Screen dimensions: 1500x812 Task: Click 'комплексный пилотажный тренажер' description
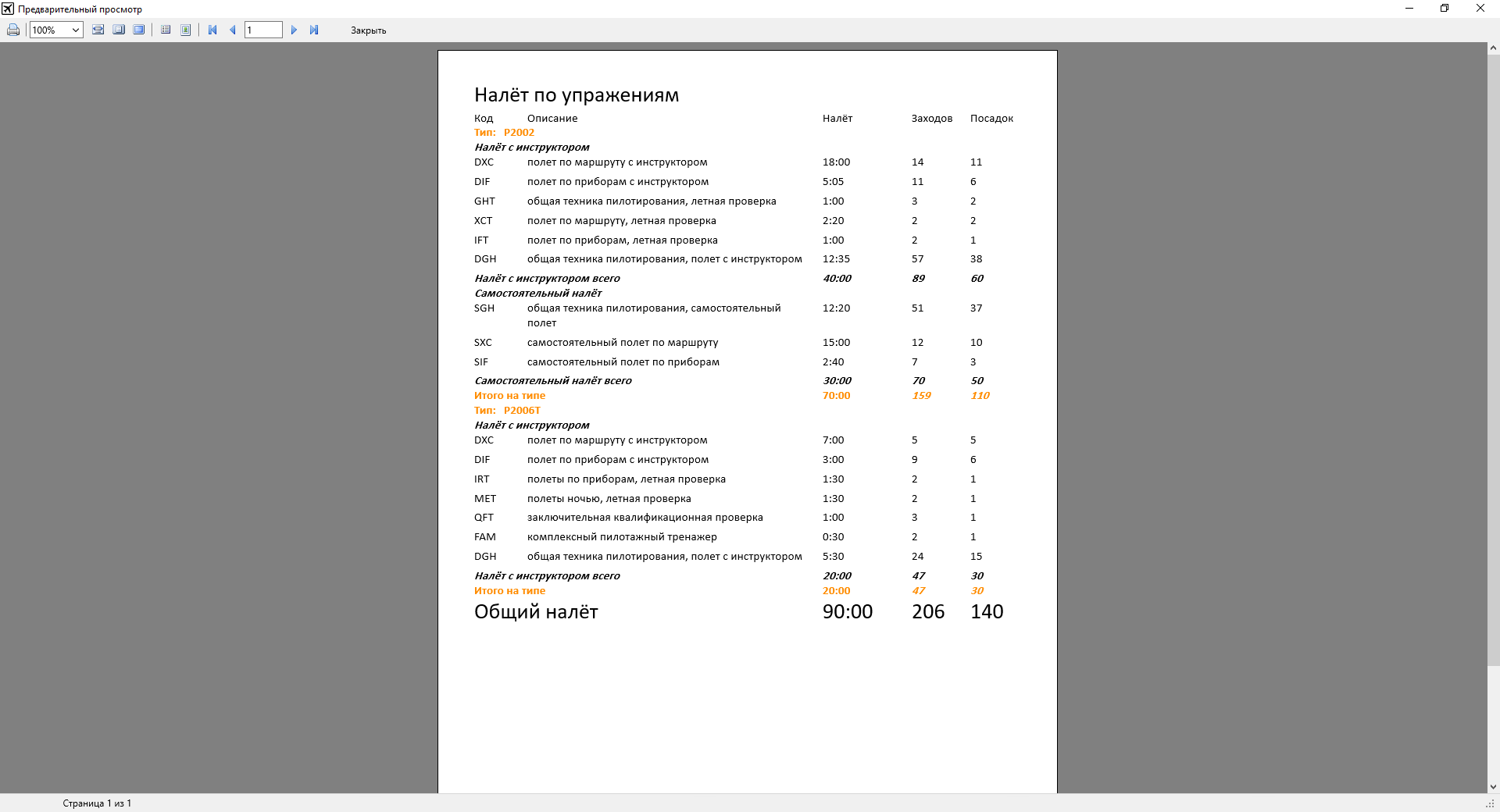(622, 537)
